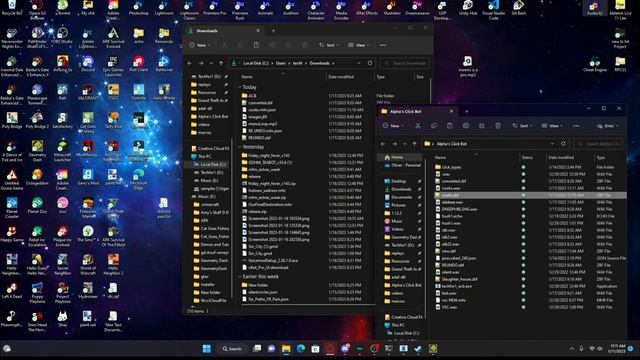Click the Back arrow in Downloads window

[189, 63]
